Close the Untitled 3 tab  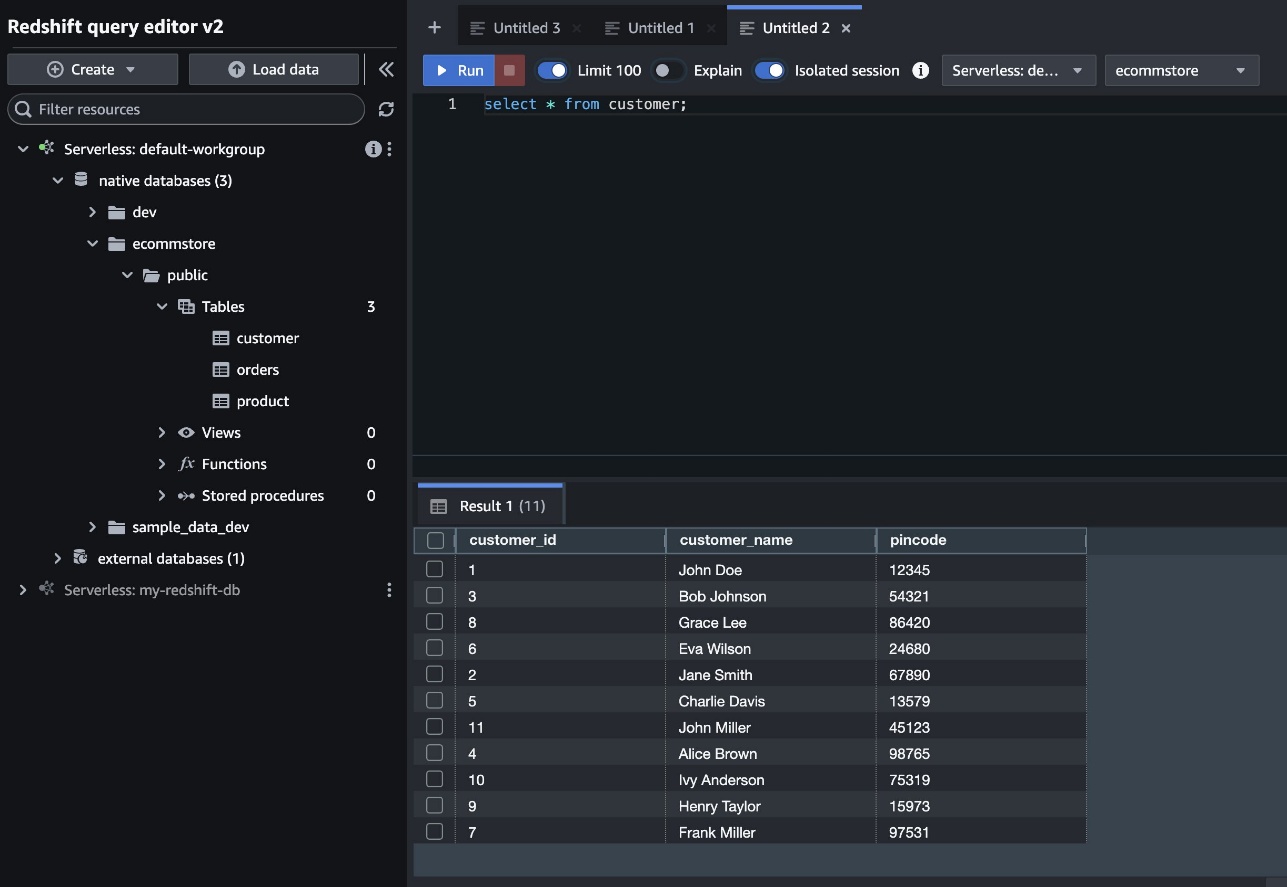coord(577,28)
